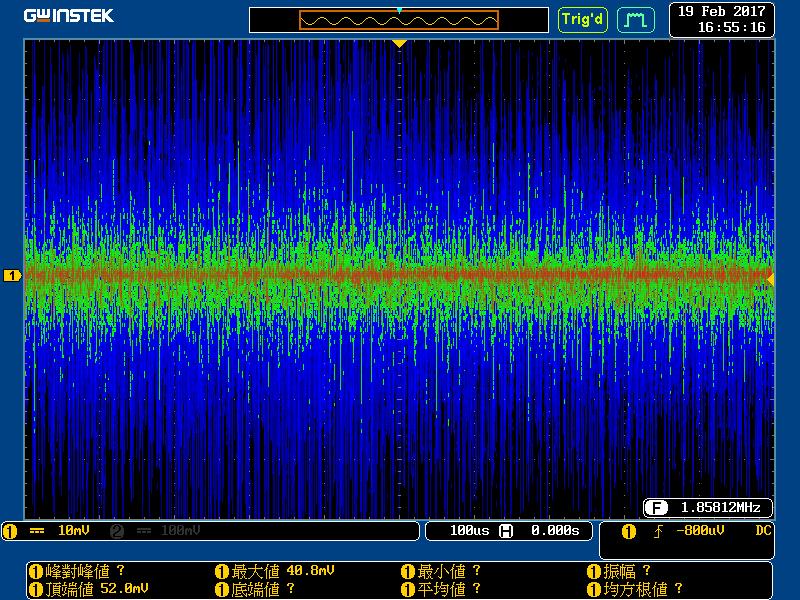Click the 最大值 40.8mV measurement

(276, 571)
